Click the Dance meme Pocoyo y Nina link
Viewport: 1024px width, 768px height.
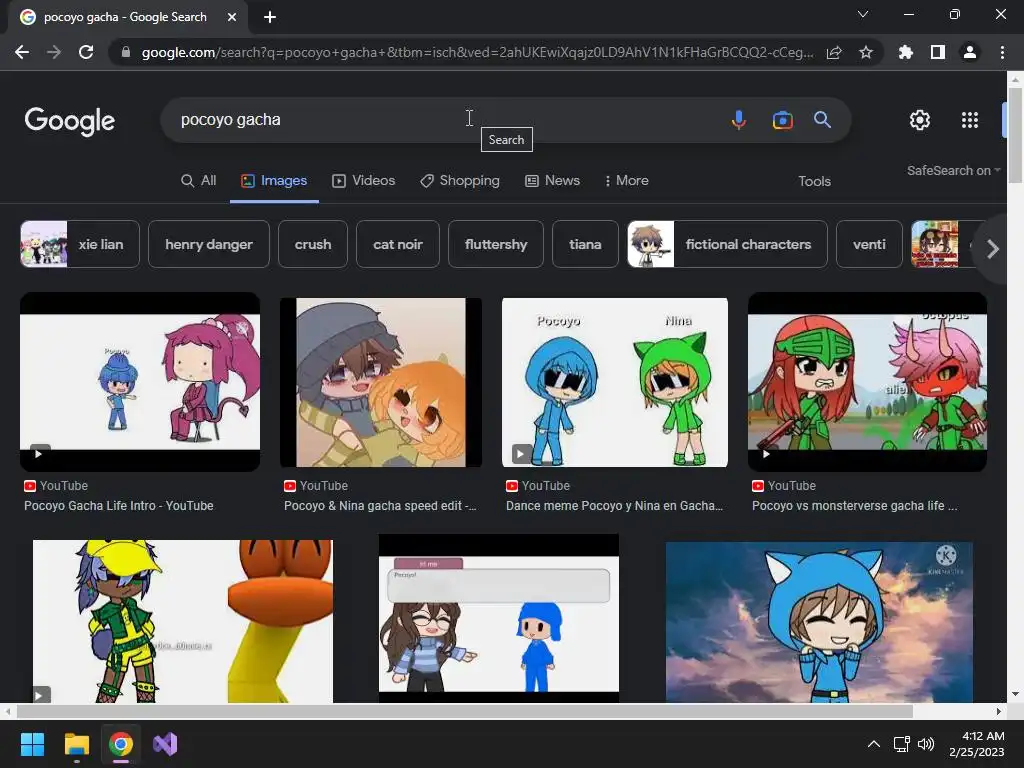(x=615, y=506)
